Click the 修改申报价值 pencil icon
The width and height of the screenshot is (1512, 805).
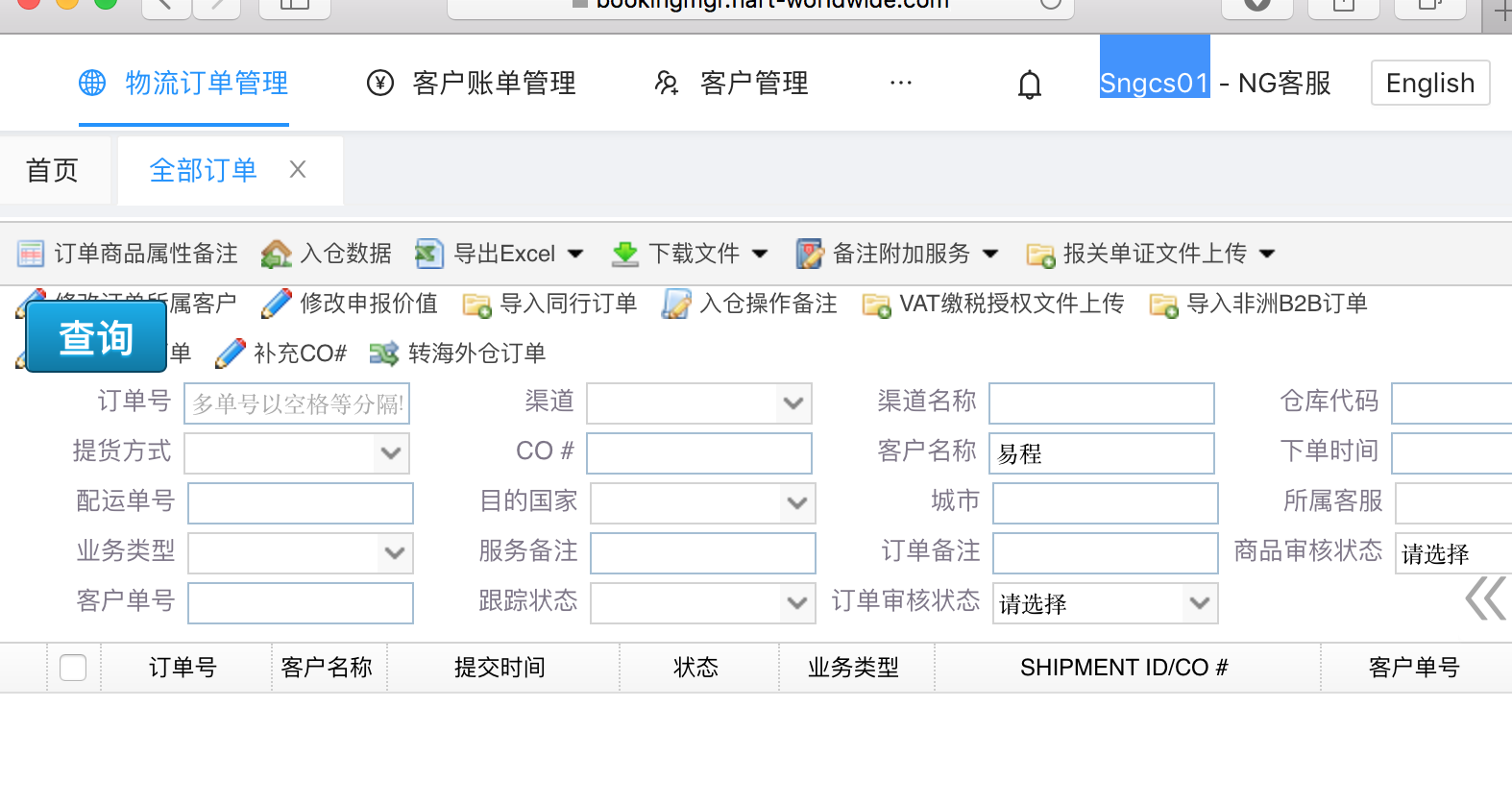(276, 304)
